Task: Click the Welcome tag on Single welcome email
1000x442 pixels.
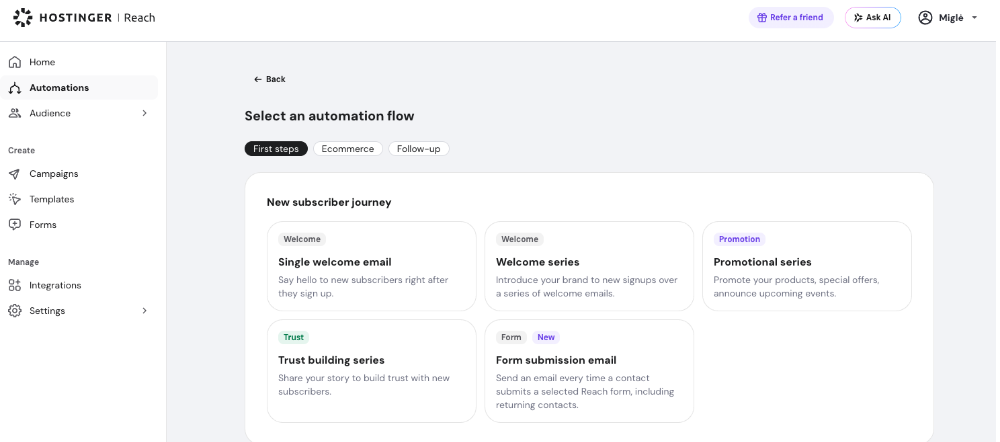Action: coord(302,239)
